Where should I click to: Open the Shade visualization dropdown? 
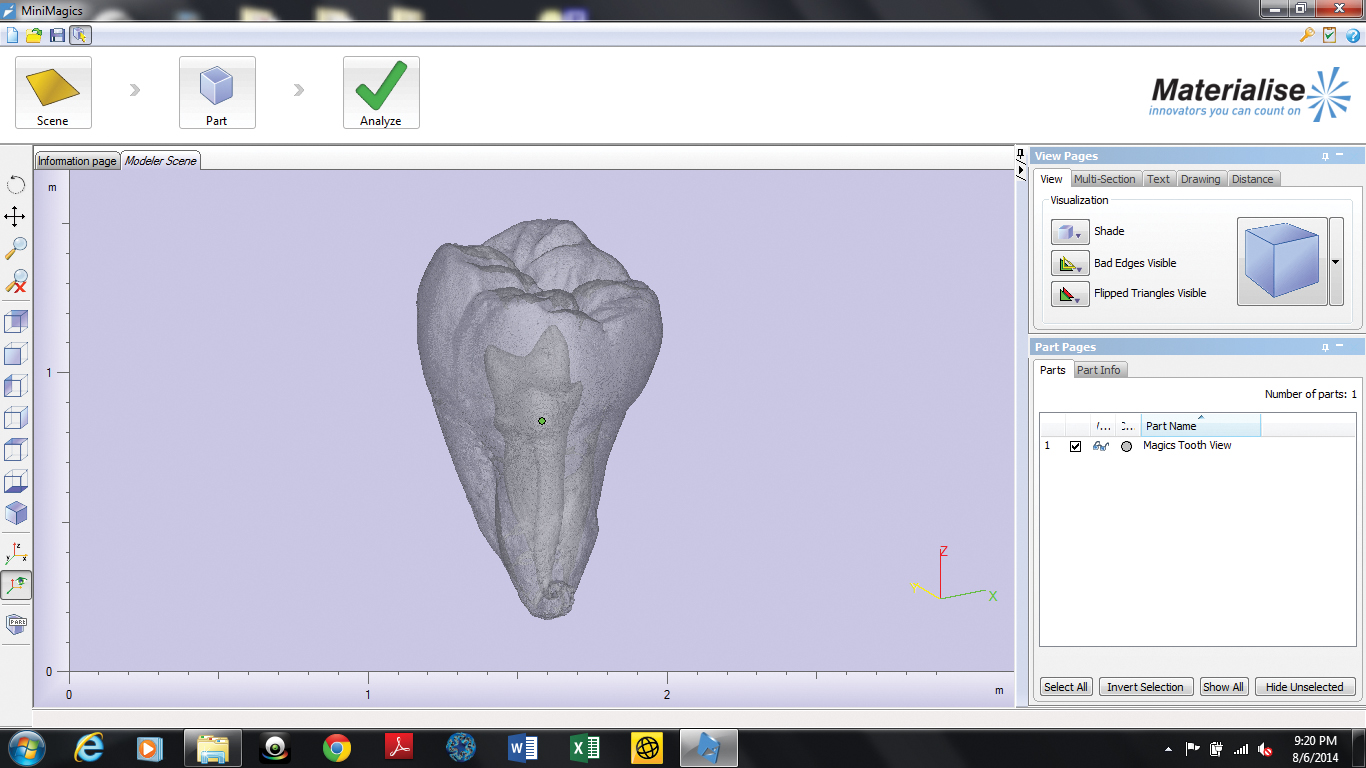click(x=1070, y=232)
